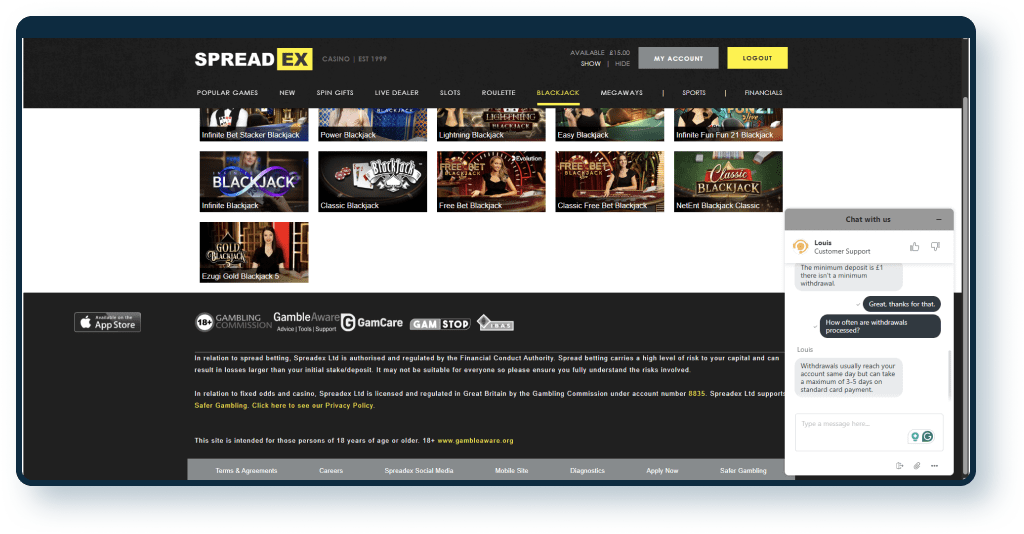
Task: Click the chat conversation scrollbar
Action: [950, 373]
